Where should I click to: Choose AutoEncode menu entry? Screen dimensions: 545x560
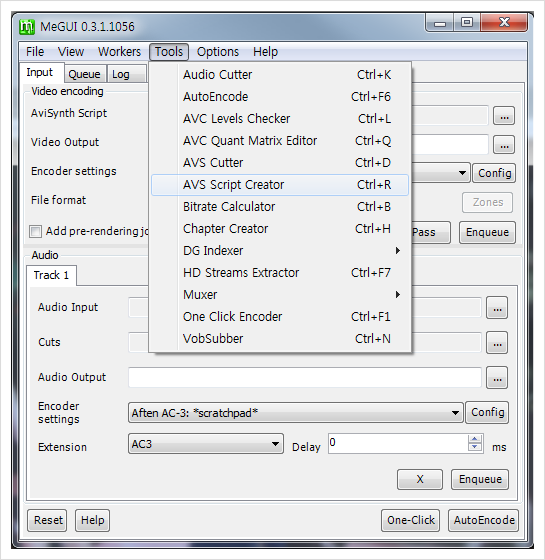[280, 97]
